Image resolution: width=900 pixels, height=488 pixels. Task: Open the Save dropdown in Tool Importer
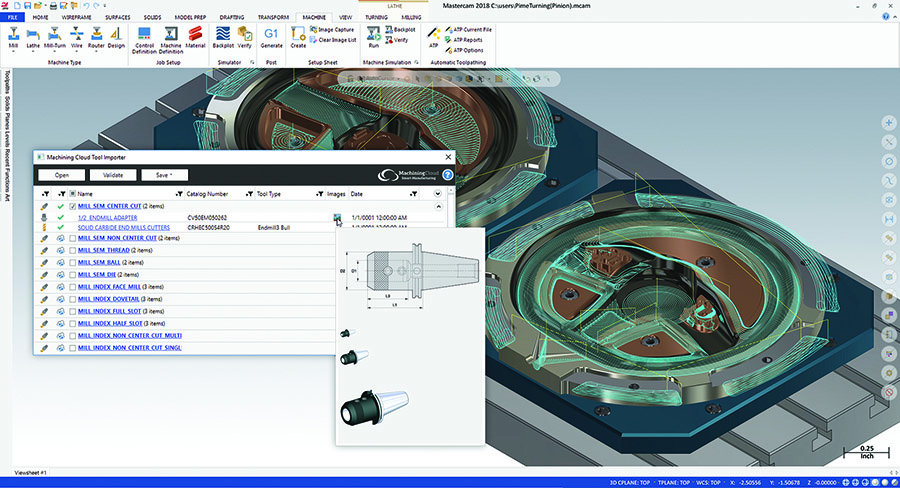coord(164,175)
